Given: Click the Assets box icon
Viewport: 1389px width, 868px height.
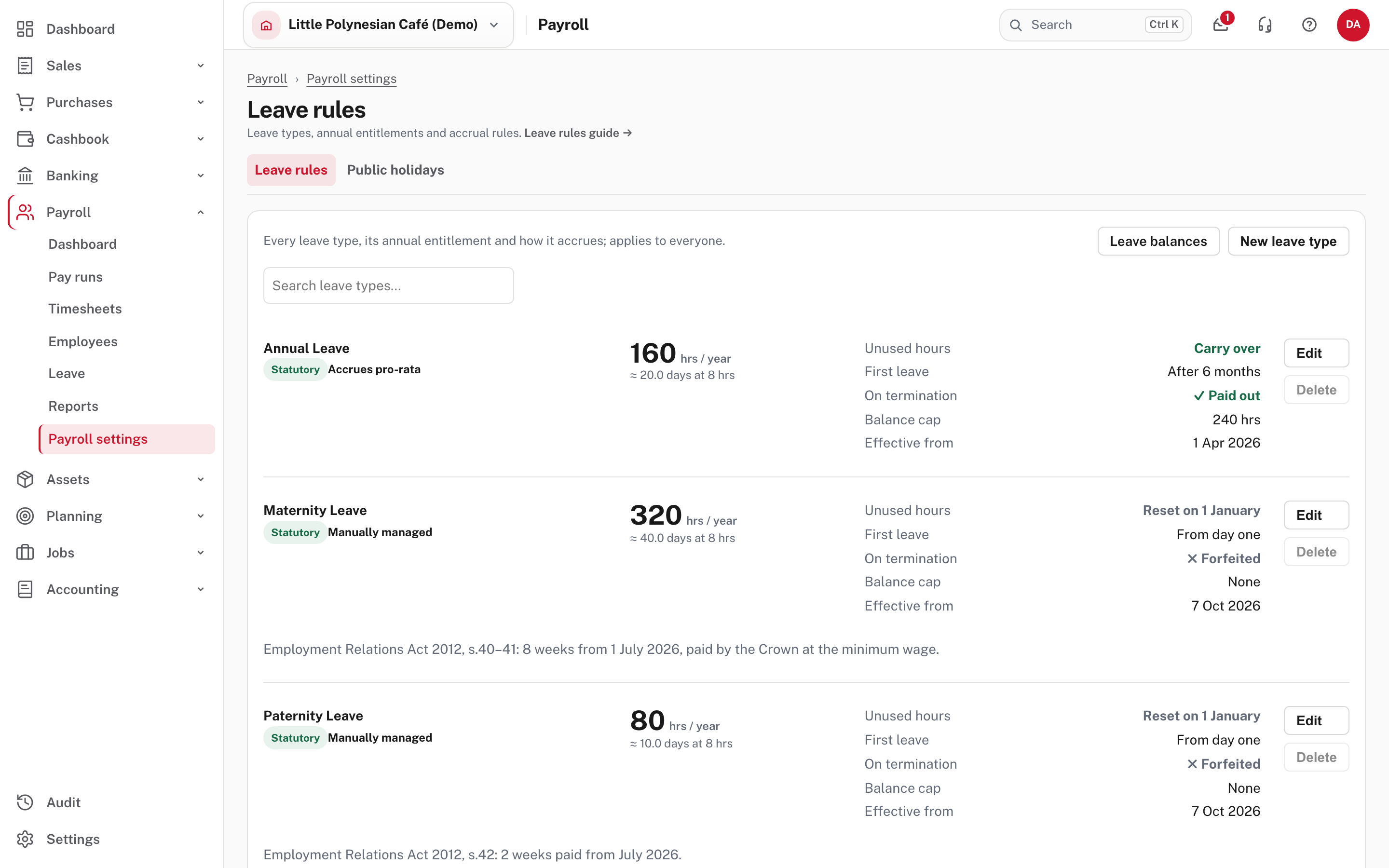Looking at the screenshot, I should pos(25,479).
